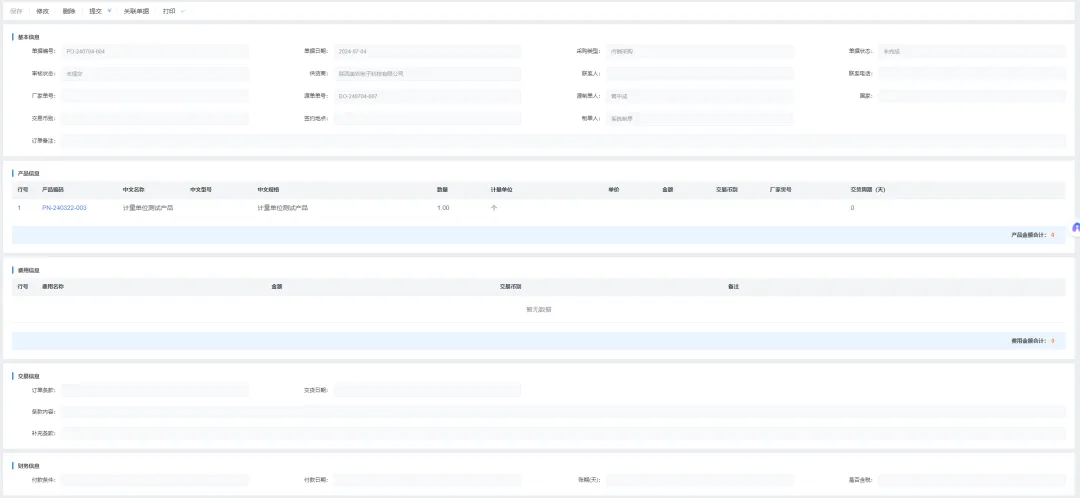Image resolution: width=1080 pixels, height=498 pixels.
Task: Select the 单据日期 date field
Action: [x=427, y=51]
